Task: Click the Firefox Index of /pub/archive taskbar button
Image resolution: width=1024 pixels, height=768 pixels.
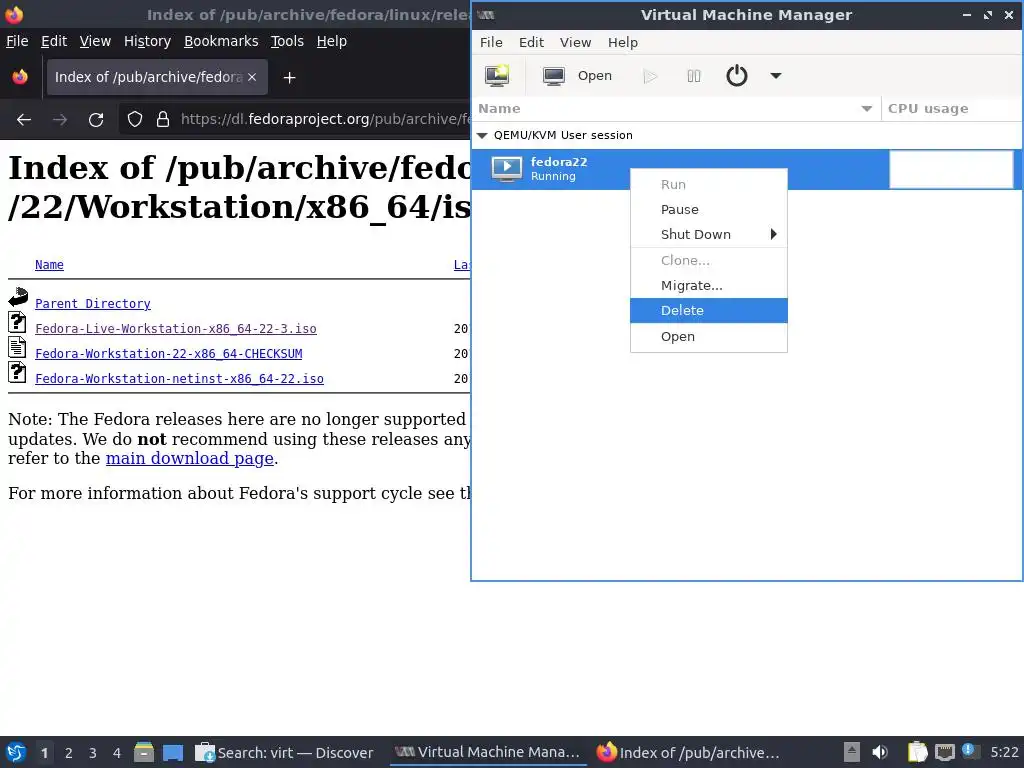Action: pos(690,753)
